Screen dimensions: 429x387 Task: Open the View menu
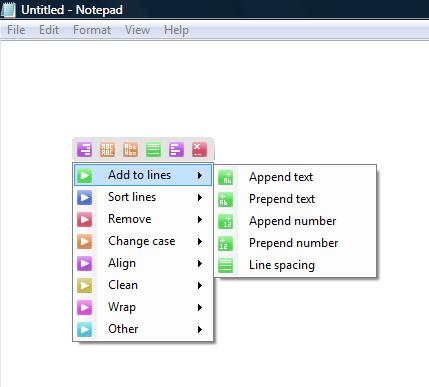click(x=137, y=30)
